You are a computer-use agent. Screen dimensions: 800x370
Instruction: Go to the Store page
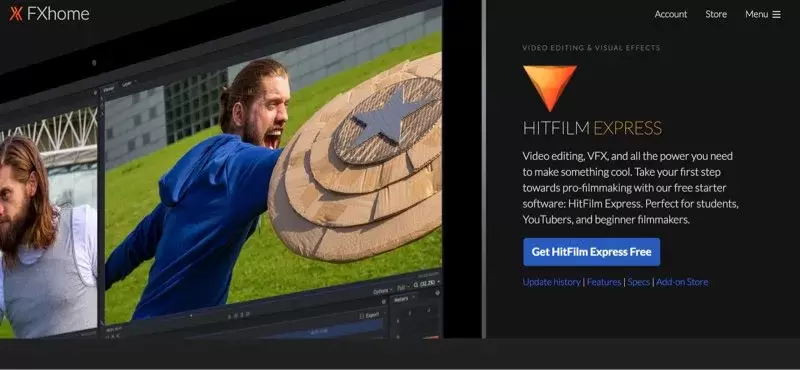pyautogui.click(x=716, y=14)
